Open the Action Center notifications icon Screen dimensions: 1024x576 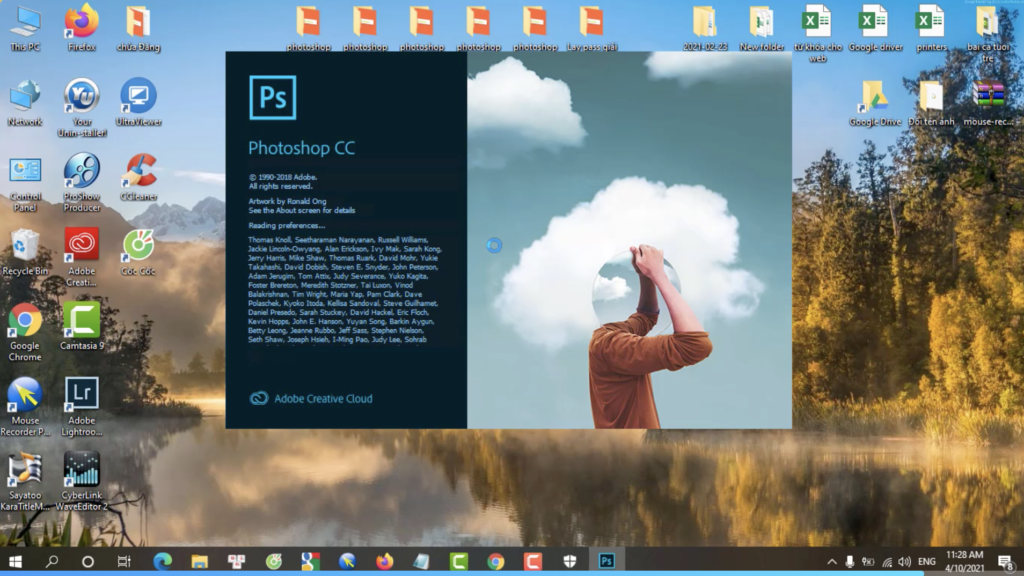pos(1006,562)
